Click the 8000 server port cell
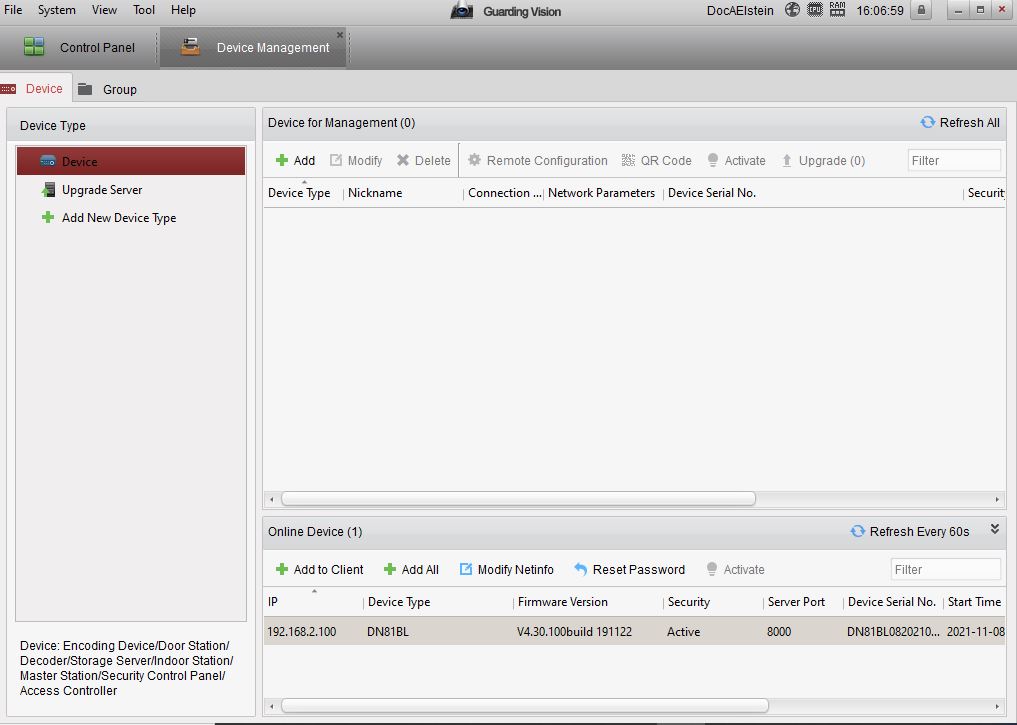Image resolution: width=1017 pixels, height=725 pixels. point(778,632)
